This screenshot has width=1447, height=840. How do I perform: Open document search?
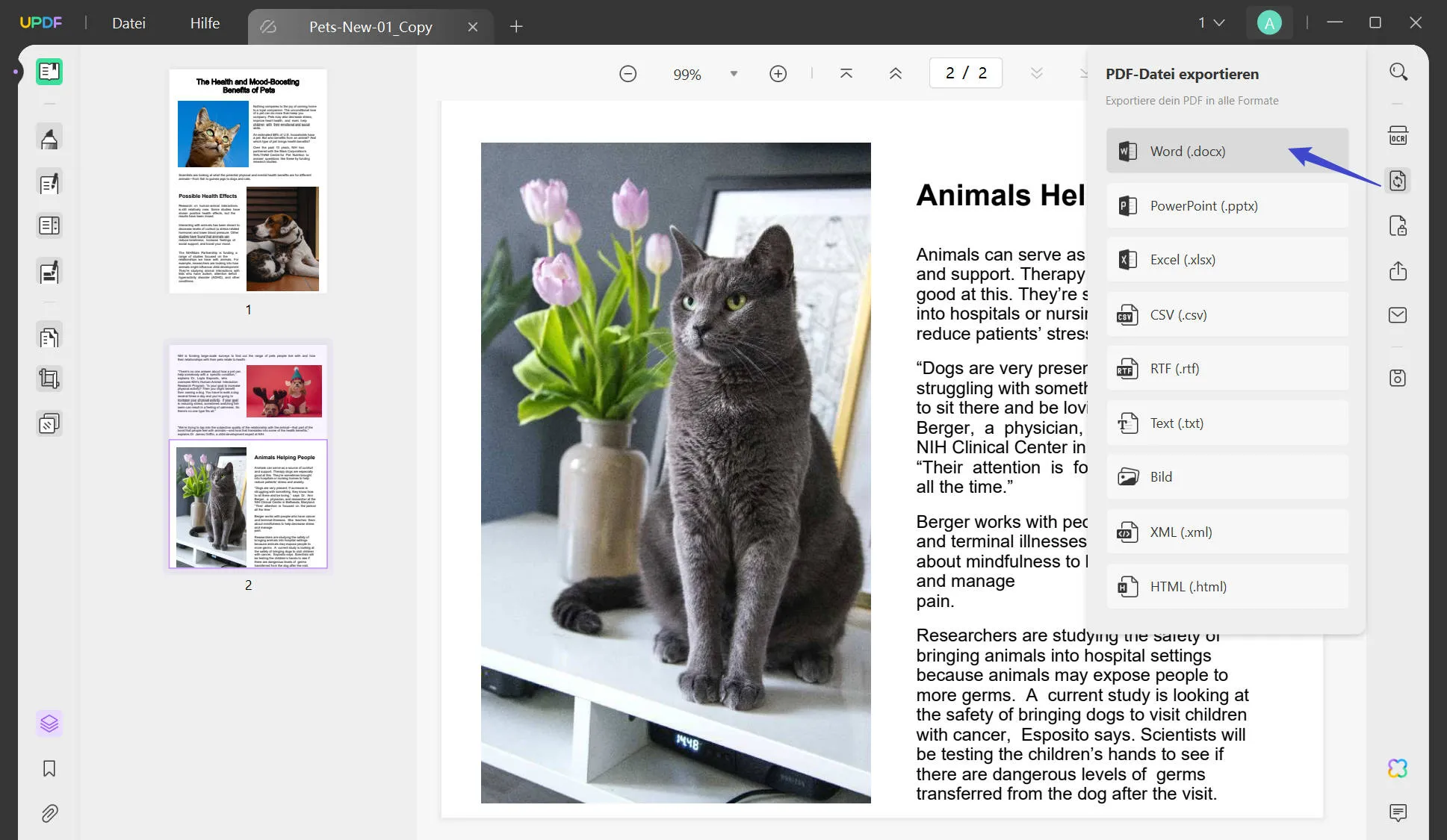click(1398, 71)
